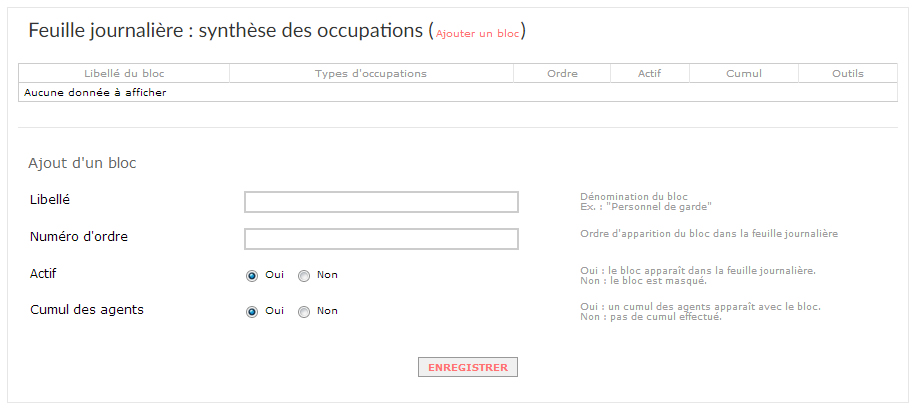Click the 'Libellé' field label
The image size is (916, 414).
[50, 200]
